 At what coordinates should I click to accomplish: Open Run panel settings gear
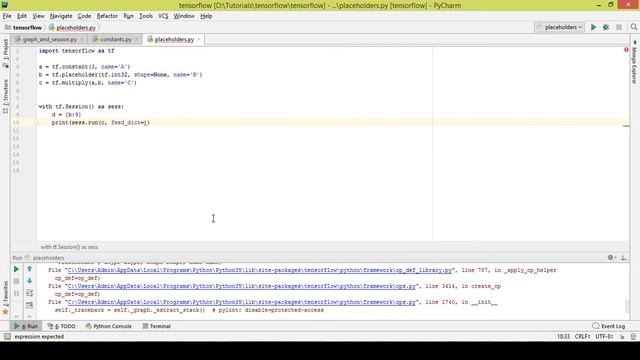[611, 258]
